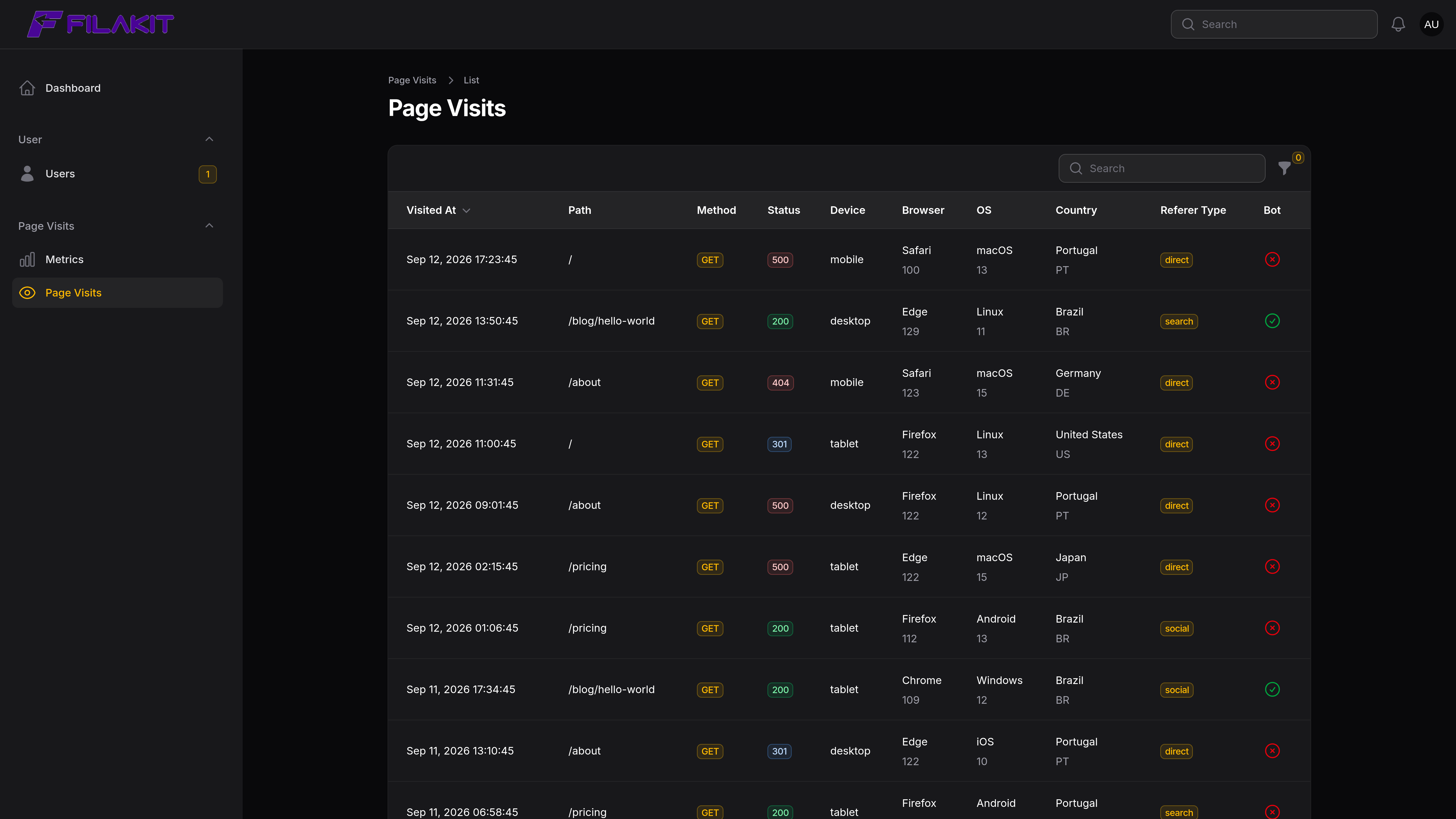Click the magnifier icon in global search
The width and height of the screenshot is (1456, 819).
coord(1188,24)
